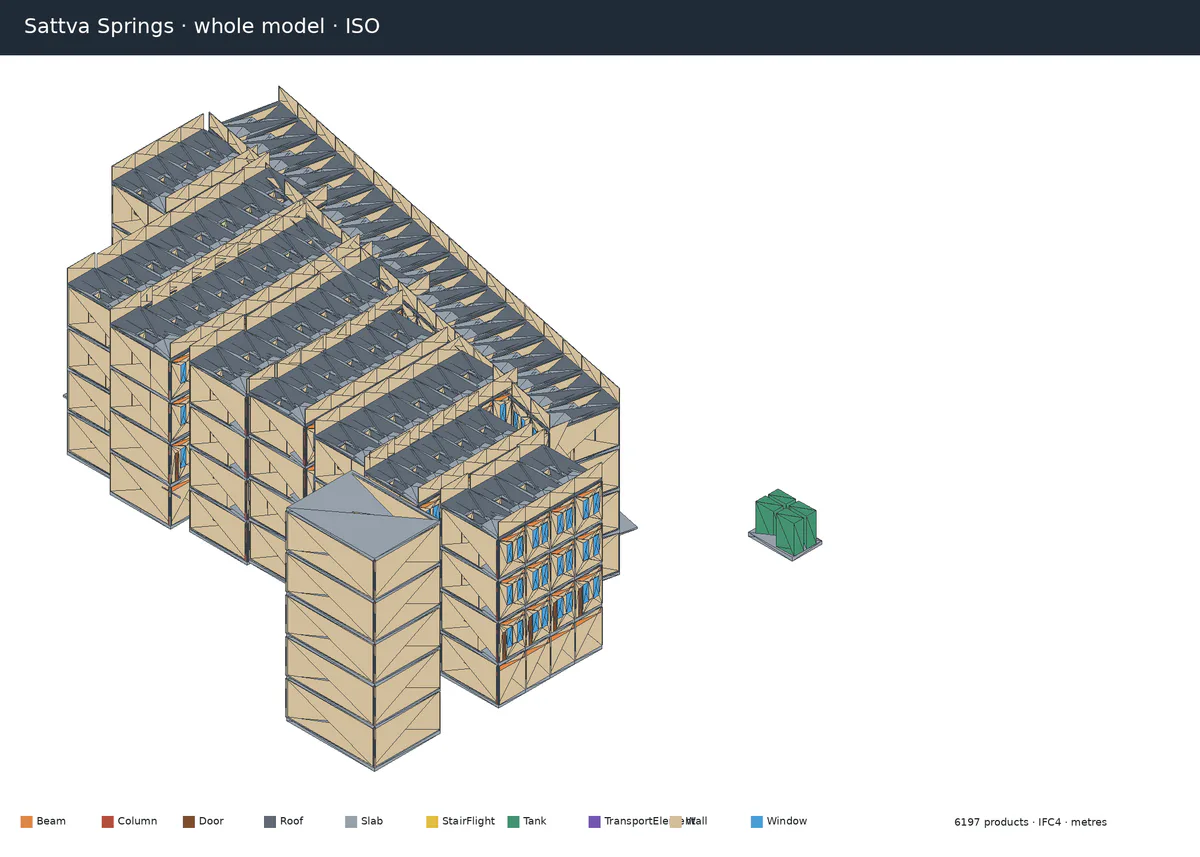Click the 'Sattva Springs · whole model · ISO' title
1200x857 pixels.
202,27
